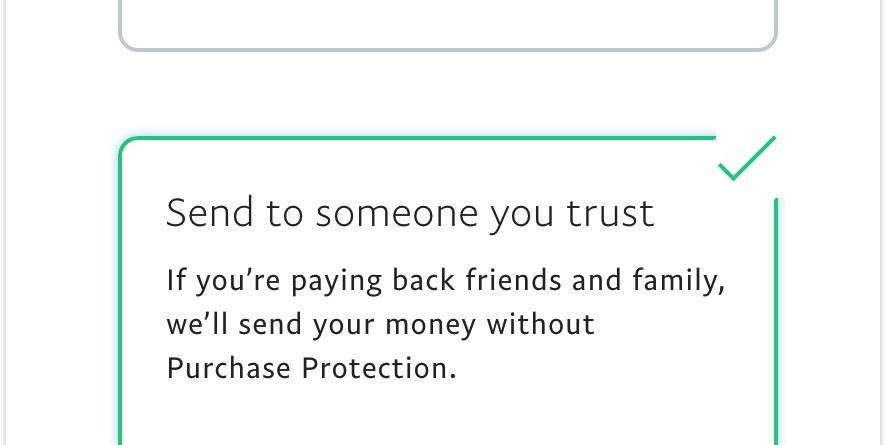Screen dimensions: 886x445
Task: Click the word "Send" in the heading
Action: click(204, 214)
